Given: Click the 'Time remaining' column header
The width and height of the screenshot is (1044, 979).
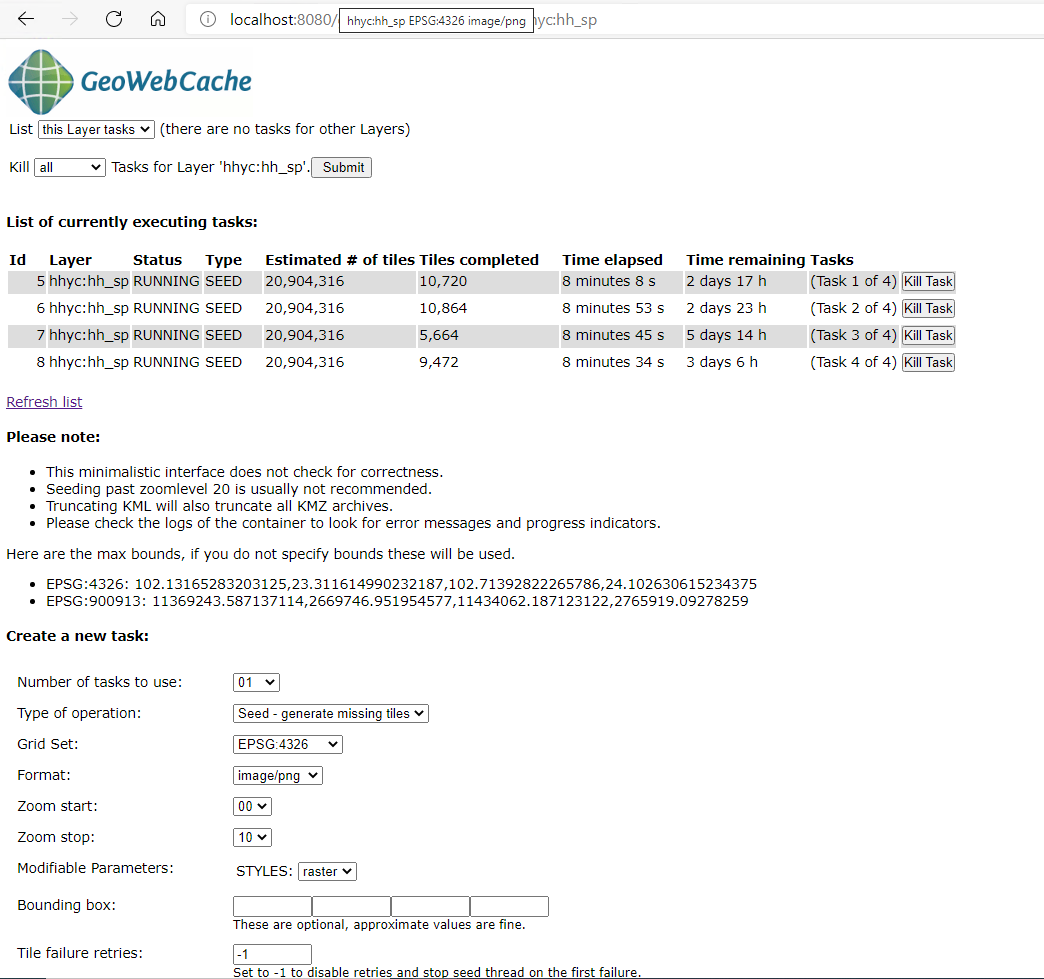Looking at the screenshot, I should tap(746, 260).
